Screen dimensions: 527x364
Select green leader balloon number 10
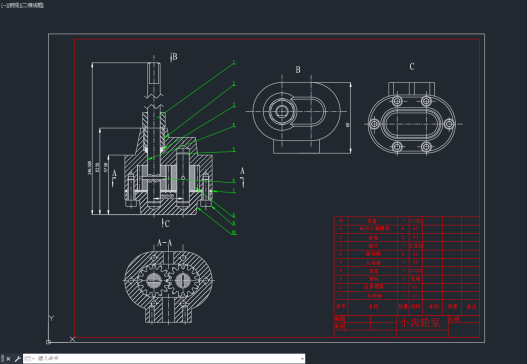click(x=234, y=232)
